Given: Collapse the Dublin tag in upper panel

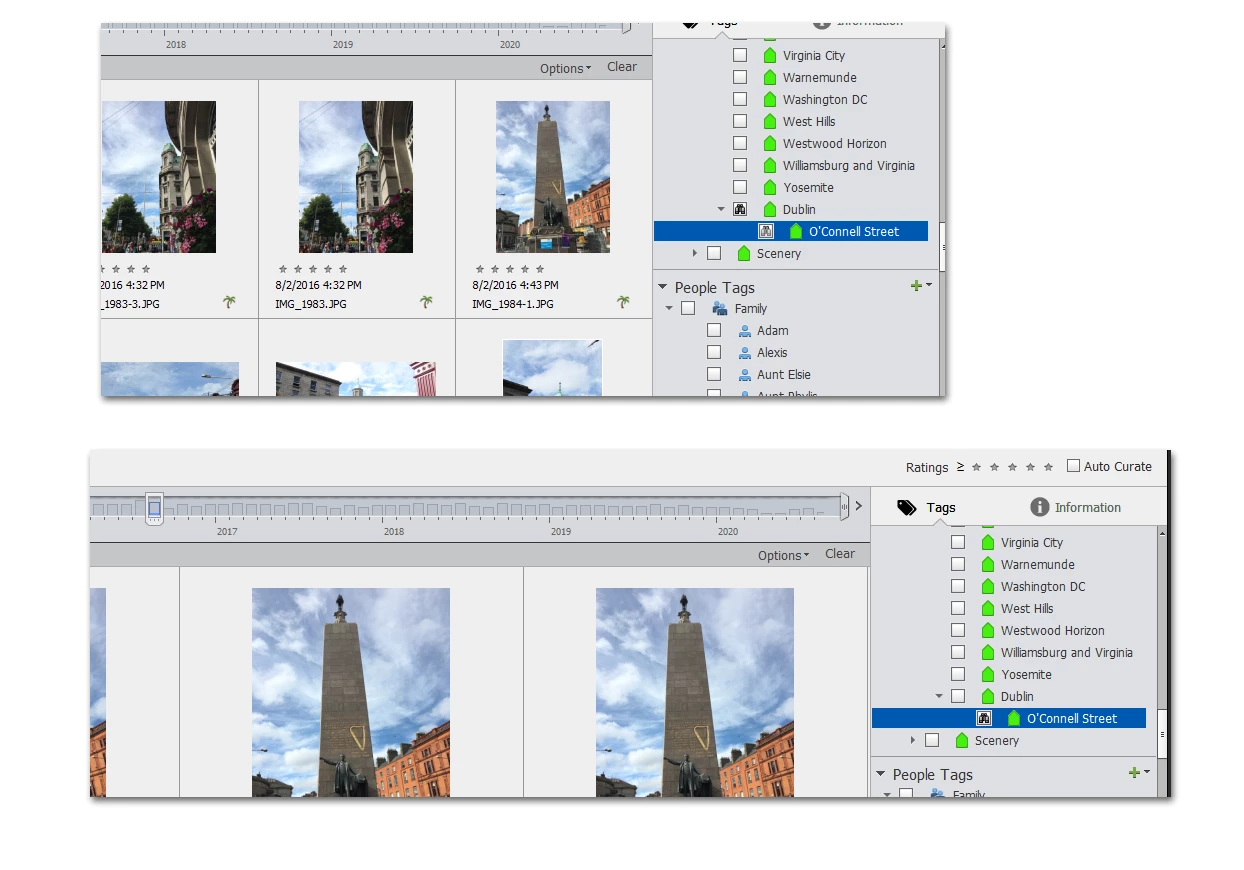Looking at the screenshot, I should pyautogui.click(x=721, y=209).
